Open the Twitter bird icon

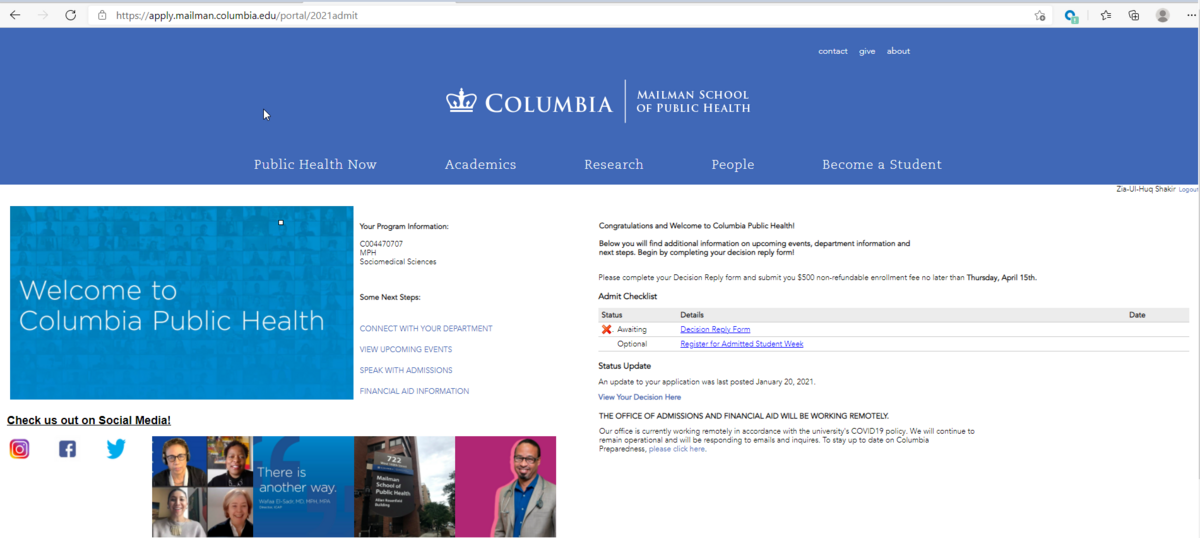[116, 449]
